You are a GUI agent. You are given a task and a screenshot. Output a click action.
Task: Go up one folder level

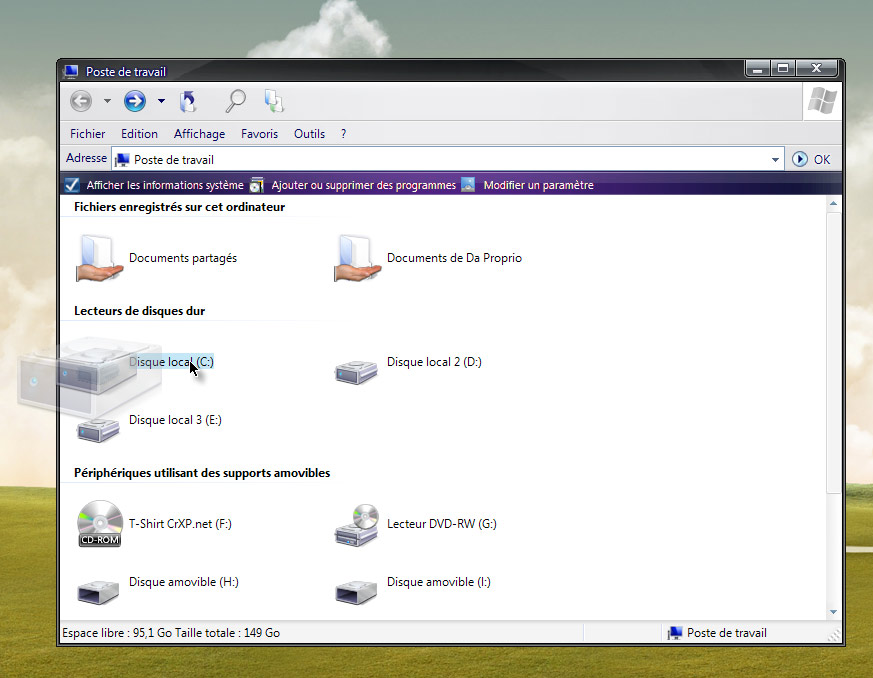click(x=188, y=101)
